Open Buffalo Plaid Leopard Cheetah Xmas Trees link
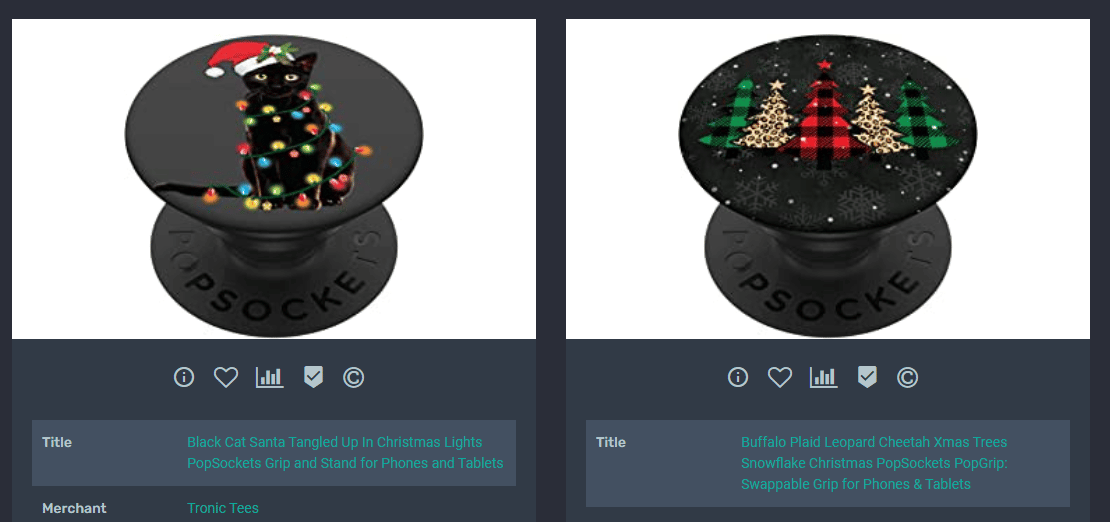Viewport: 1110px width, 522px height. coord(874,463)
